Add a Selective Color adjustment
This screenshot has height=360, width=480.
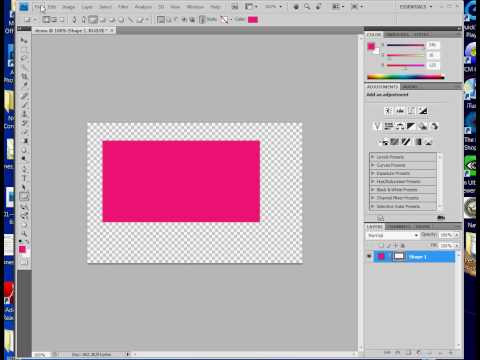tap(429, 142)
